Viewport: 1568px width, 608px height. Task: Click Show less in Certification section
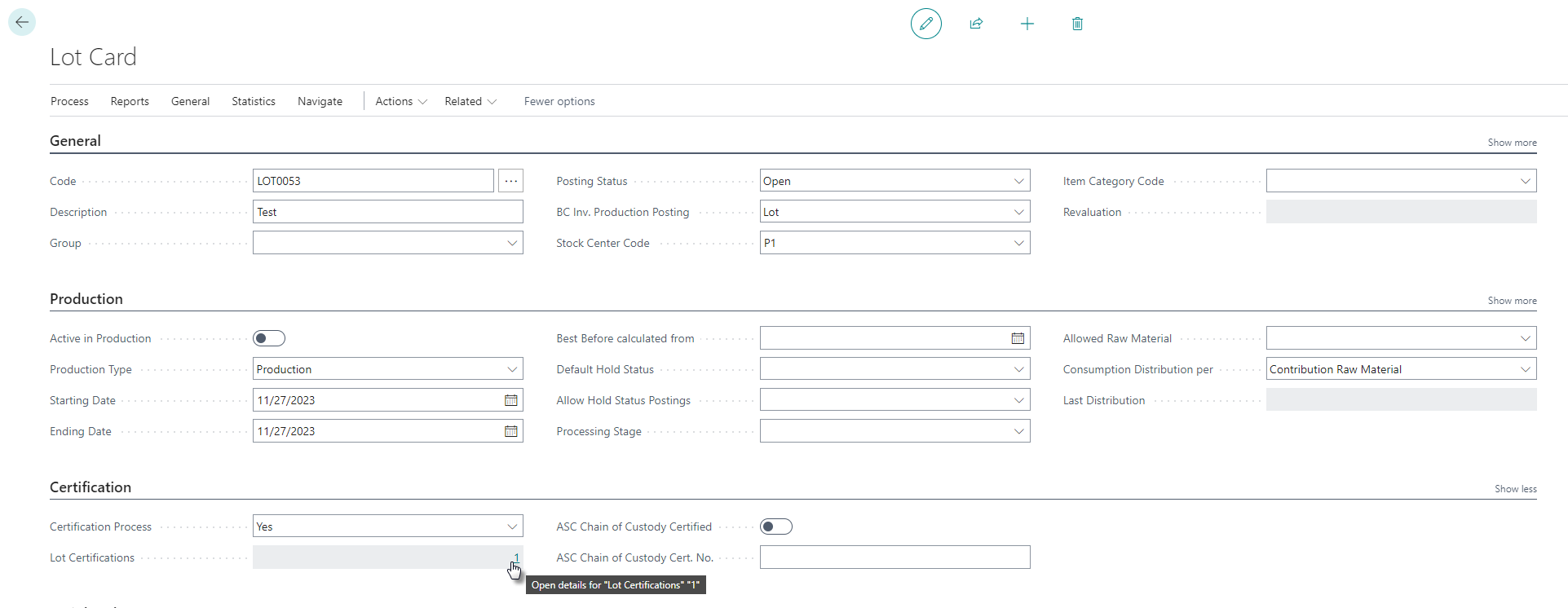pyautogui.click(x=1515, y=489)
